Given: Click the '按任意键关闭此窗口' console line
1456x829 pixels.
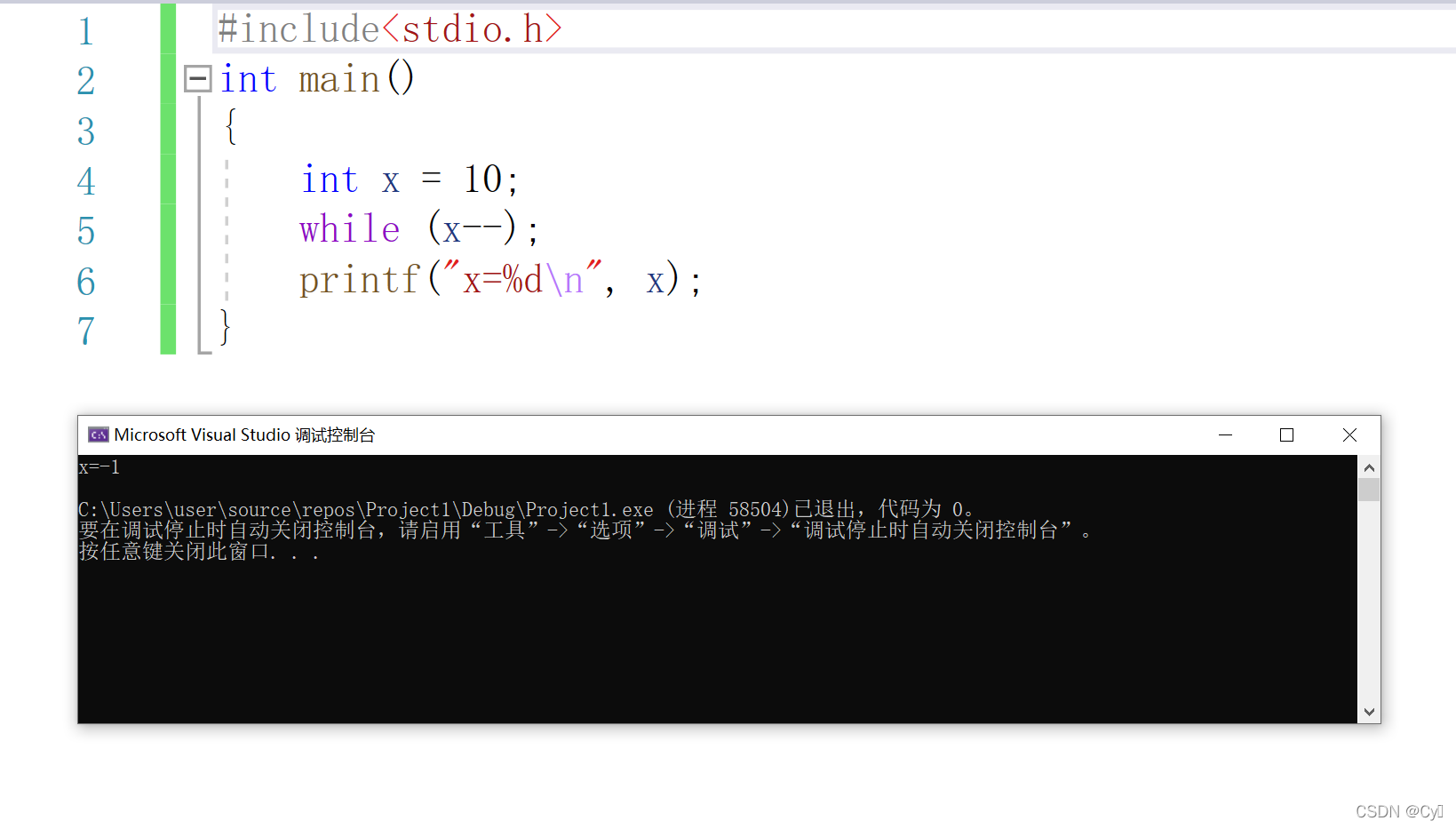Looking at the screenshot, I should point(199,552).
